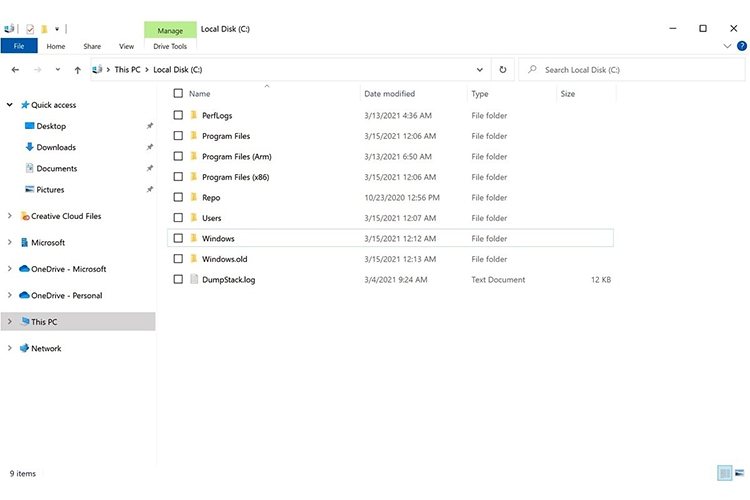Refresh the Local Disk (C:) view
Screen dimensions: 750x500
(x=503, y=70)
